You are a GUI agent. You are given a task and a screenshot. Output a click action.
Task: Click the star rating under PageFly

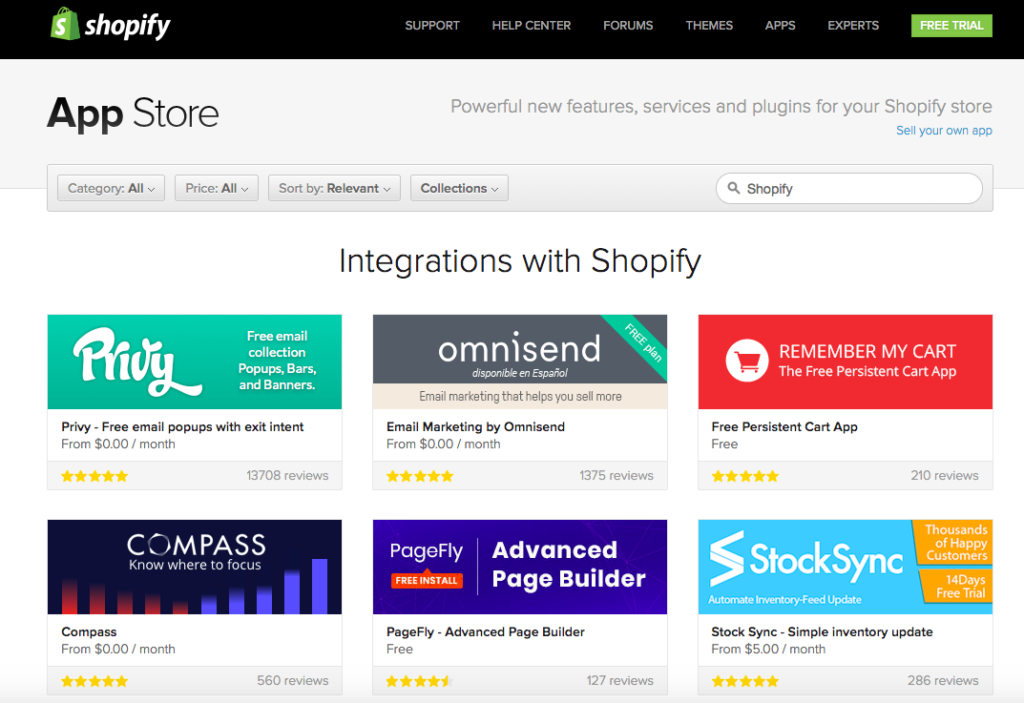(x=419, y=681)
